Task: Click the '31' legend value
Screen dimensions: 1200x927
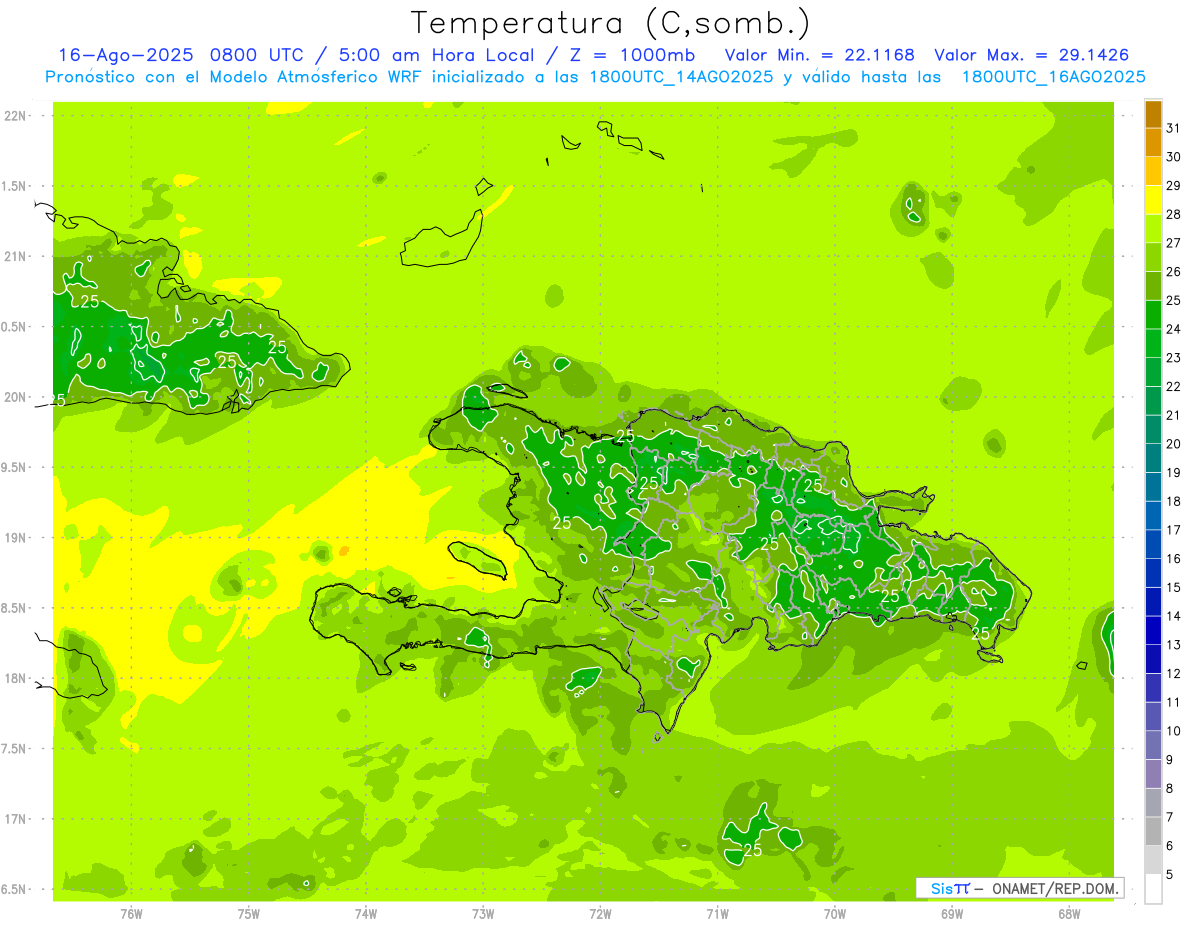Action: [1173, 128]
